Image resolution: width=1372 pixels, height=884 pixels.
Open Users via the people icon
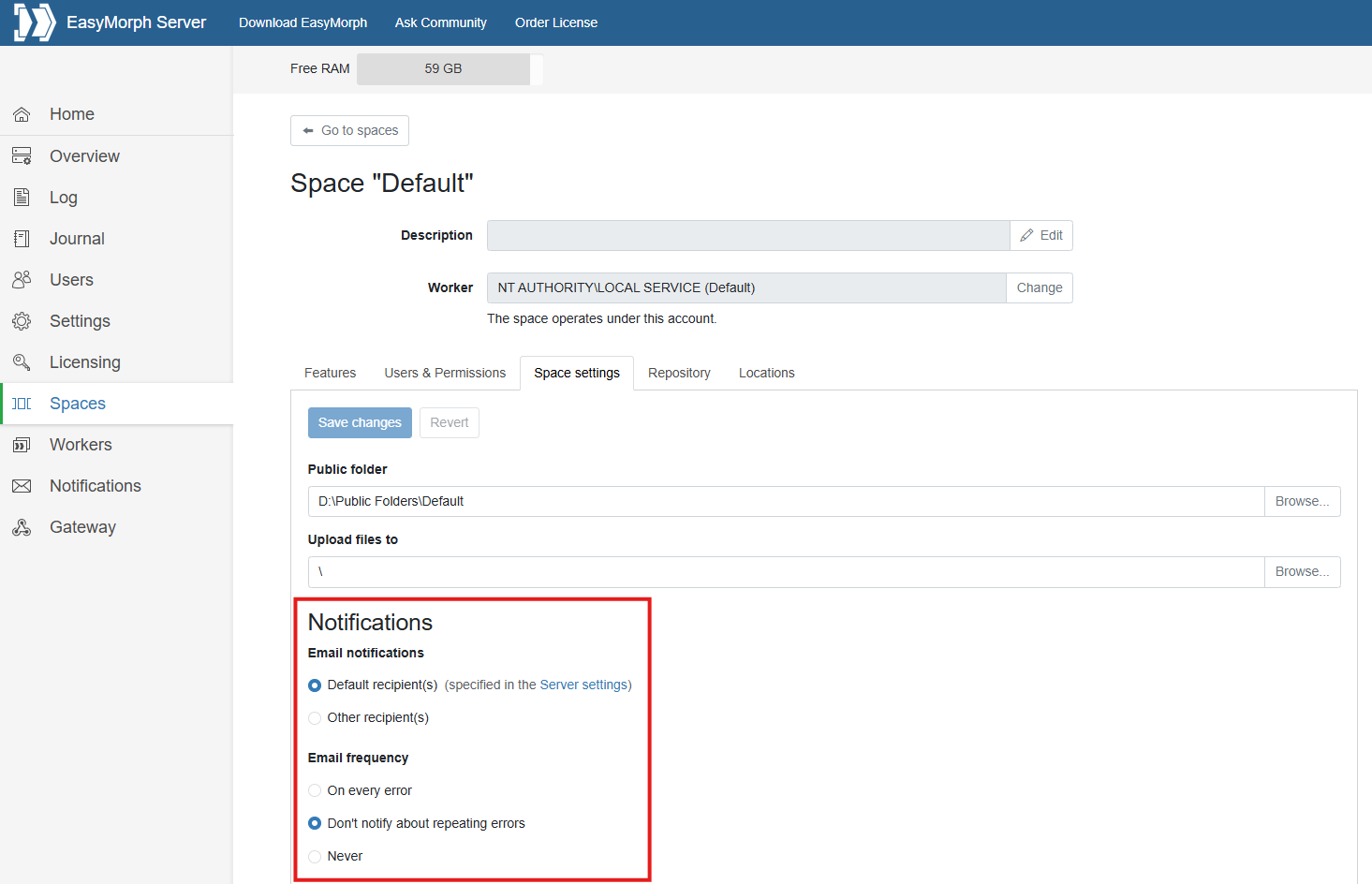(x=22, y=280)
